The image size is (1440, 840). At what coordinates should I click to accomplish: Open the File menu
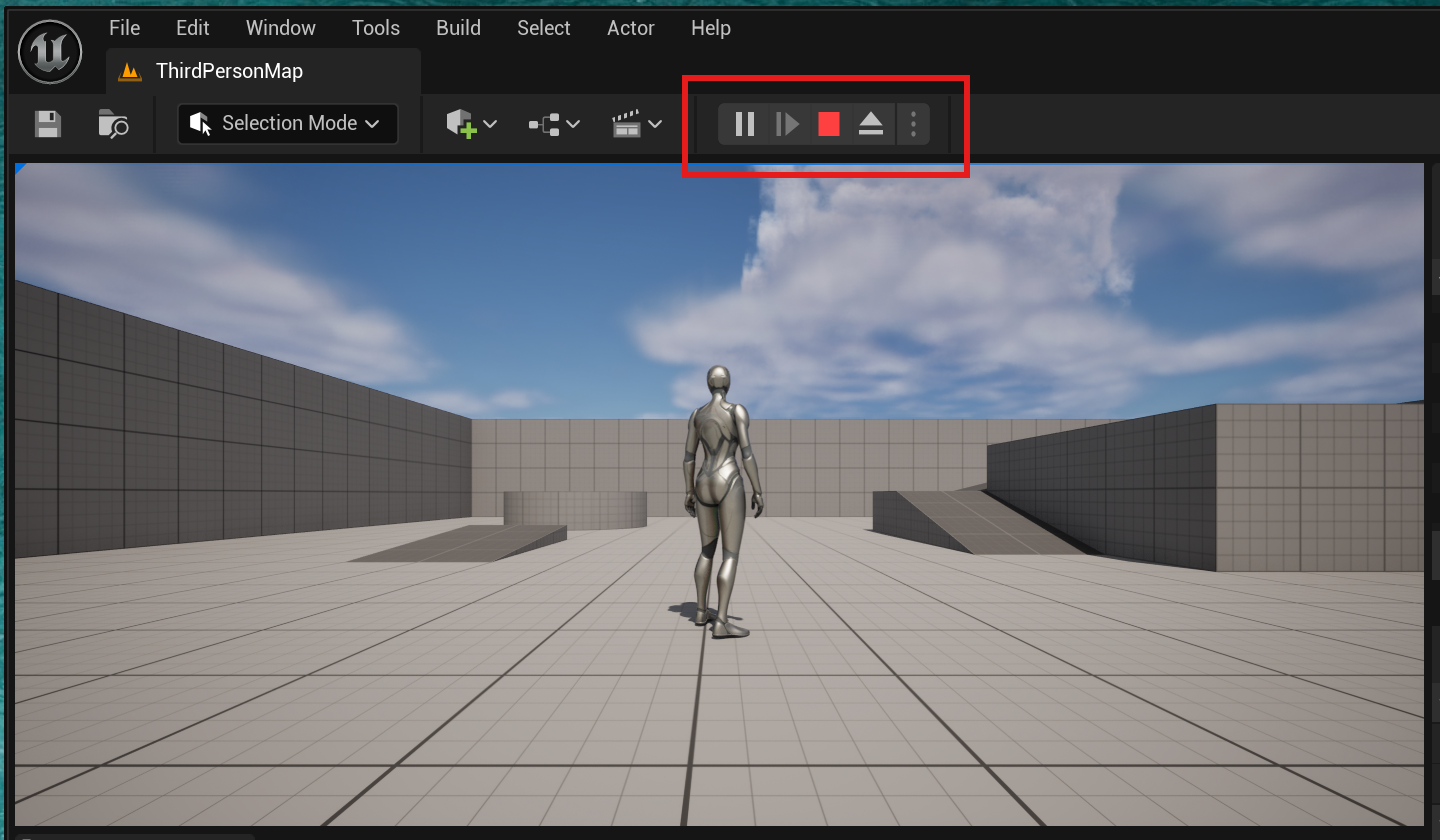(125, 28)
